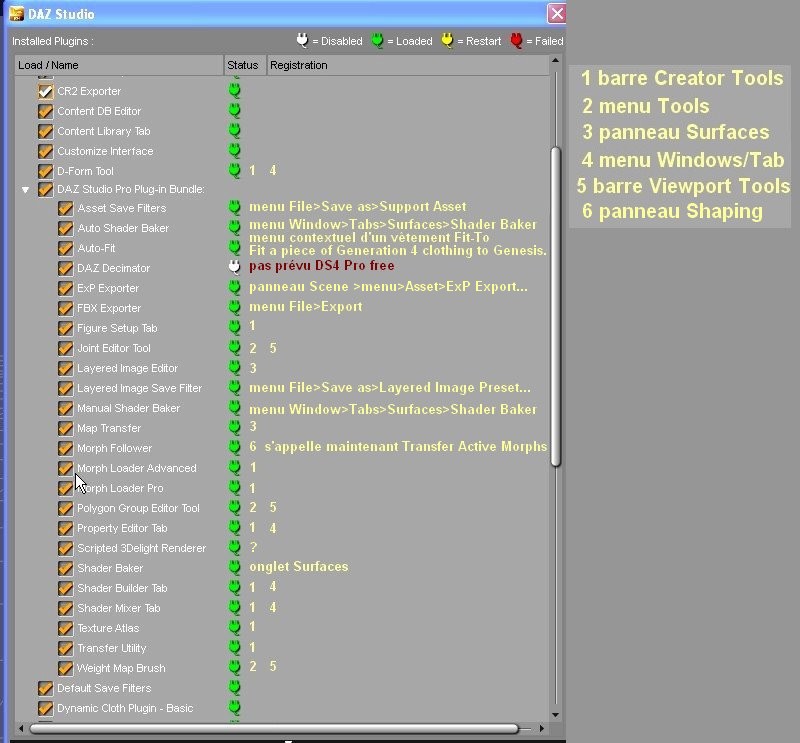Screen dimensions: 800x743
Task: Click the vertical scrollbar thumb of the plugin list
Action: point(556,306)
